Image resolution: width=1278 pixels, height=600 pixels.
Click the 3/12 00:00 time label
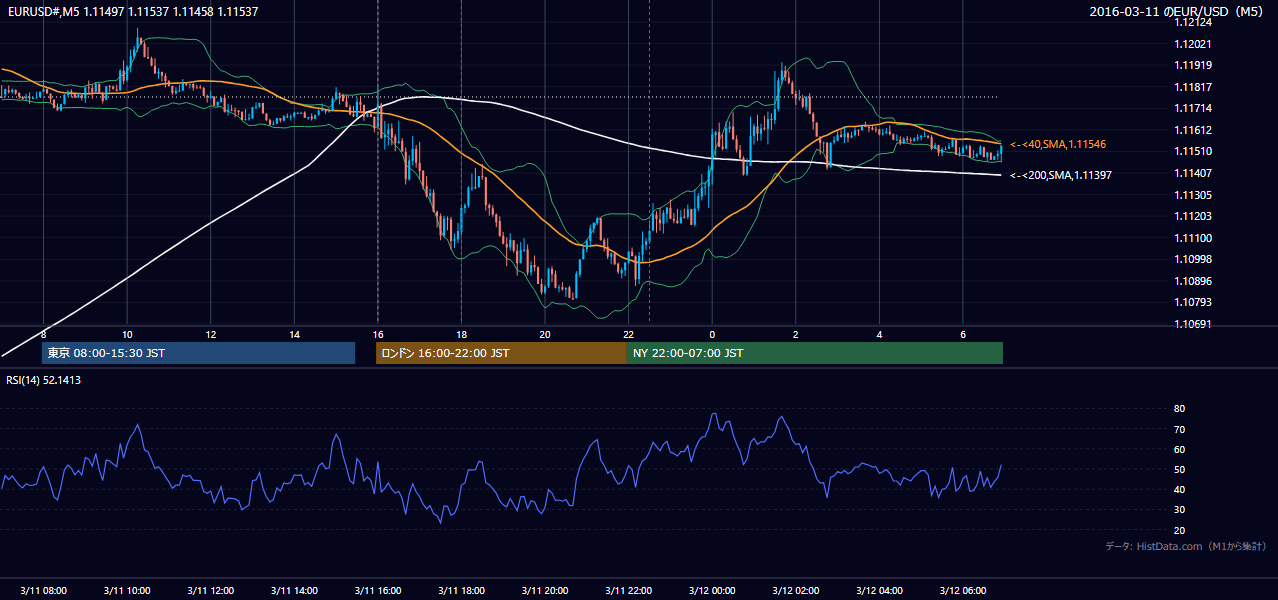pos(712,590)
